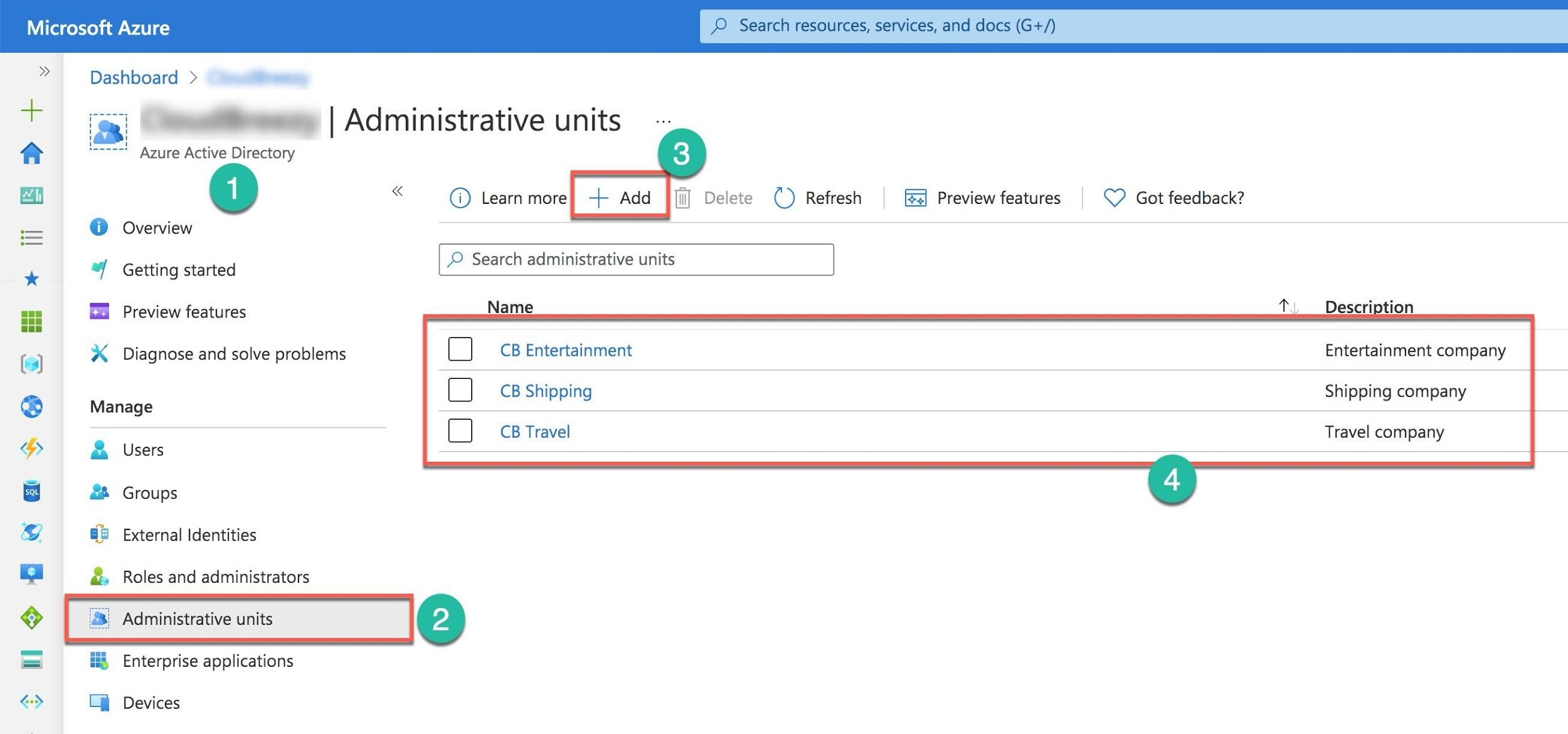Click the Delete trash can icon
1568x734 pixels.
682,198
